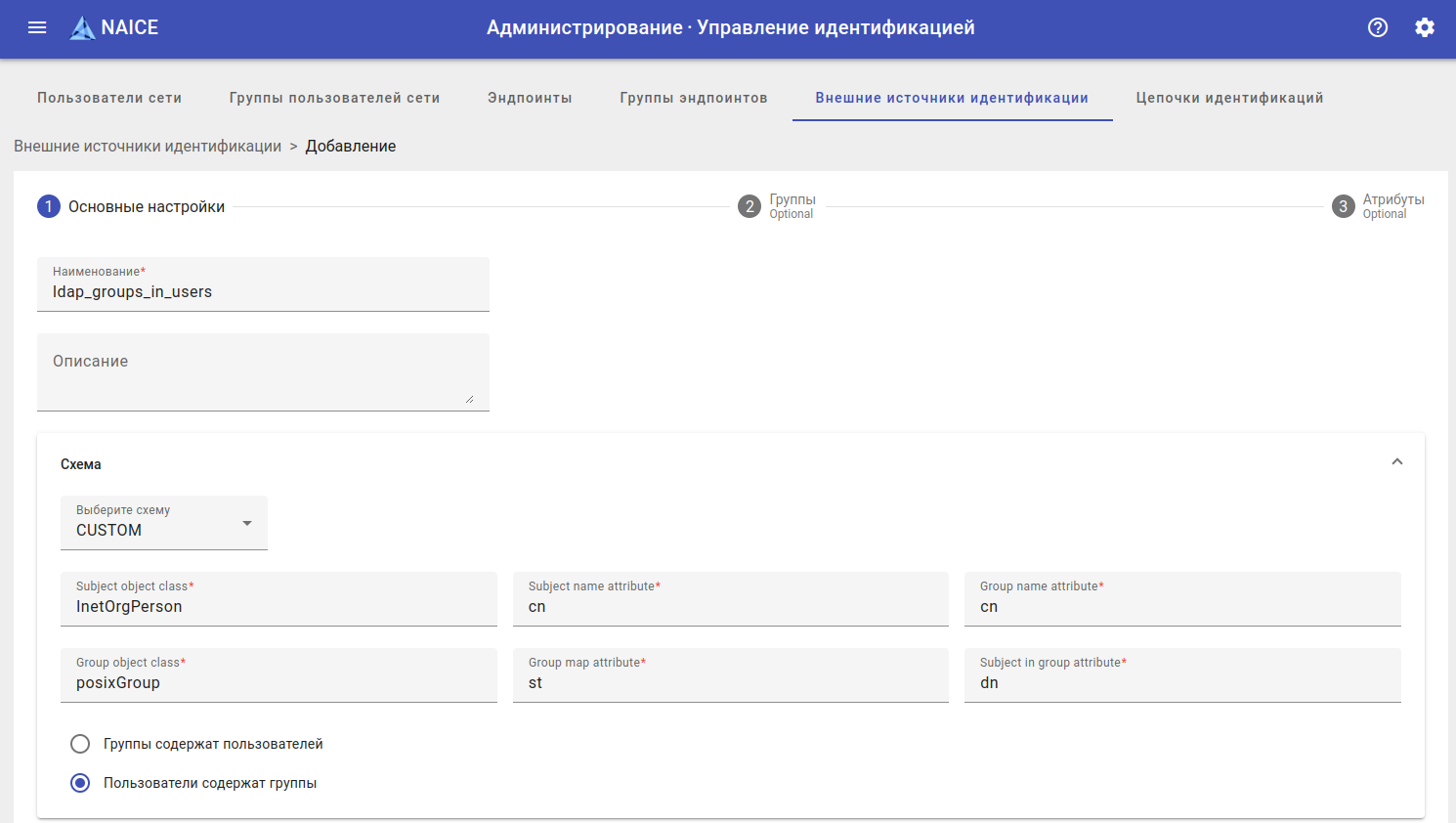This screenshot has height=823, width=1456.
Task: Edit the Group map attribute field
Action: [x=730, y=683]
